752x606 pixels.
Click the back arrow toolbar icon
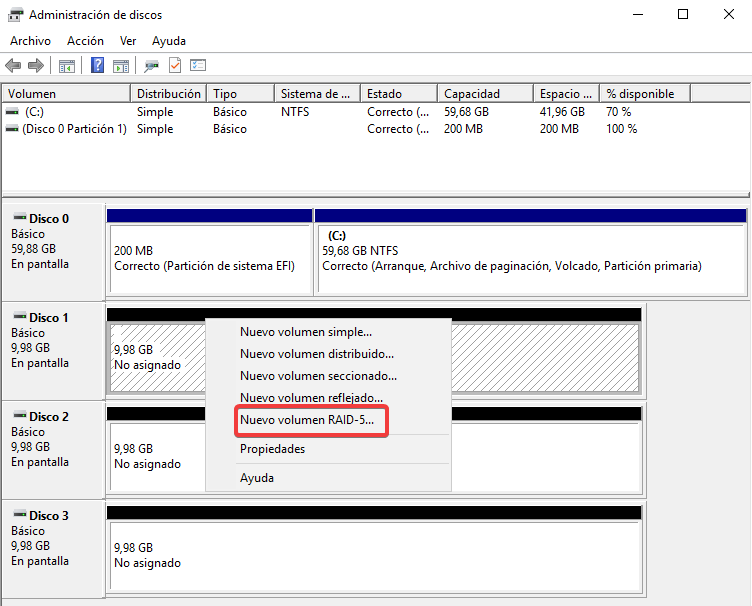(x=13, y=66)
